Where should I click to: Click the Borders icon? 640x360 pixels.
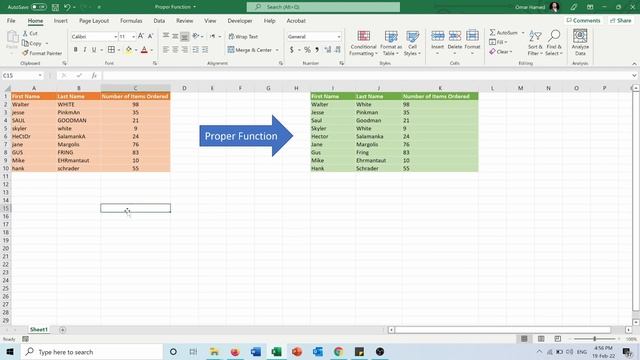pyautogui.click(x=111, y=50)
